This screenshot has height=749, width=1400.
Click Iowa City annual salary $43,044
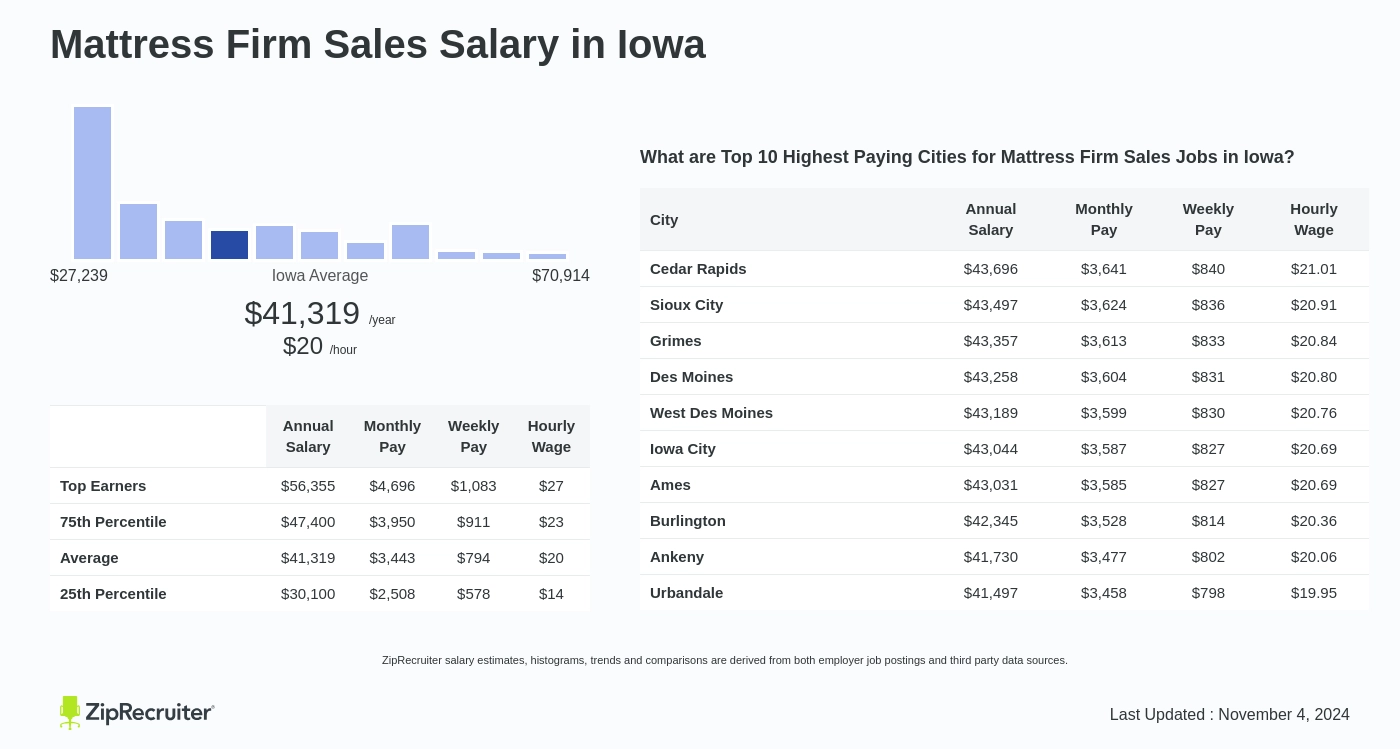[991, 449]
